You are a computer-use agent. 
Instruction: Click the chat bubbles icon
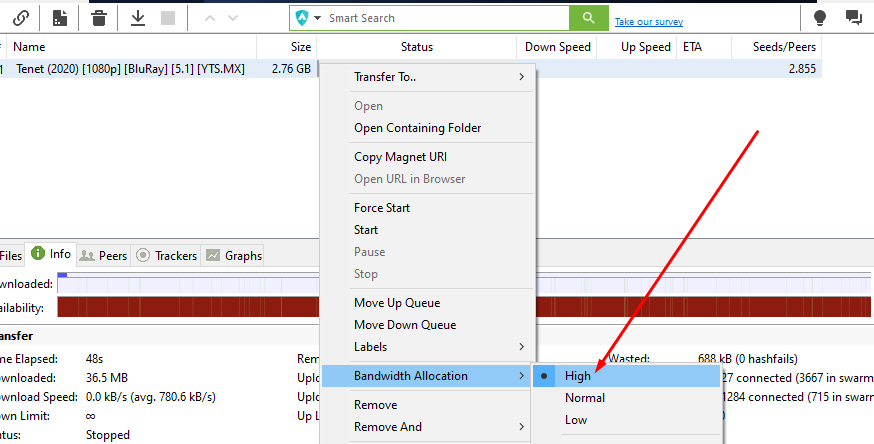pos(853,18)
